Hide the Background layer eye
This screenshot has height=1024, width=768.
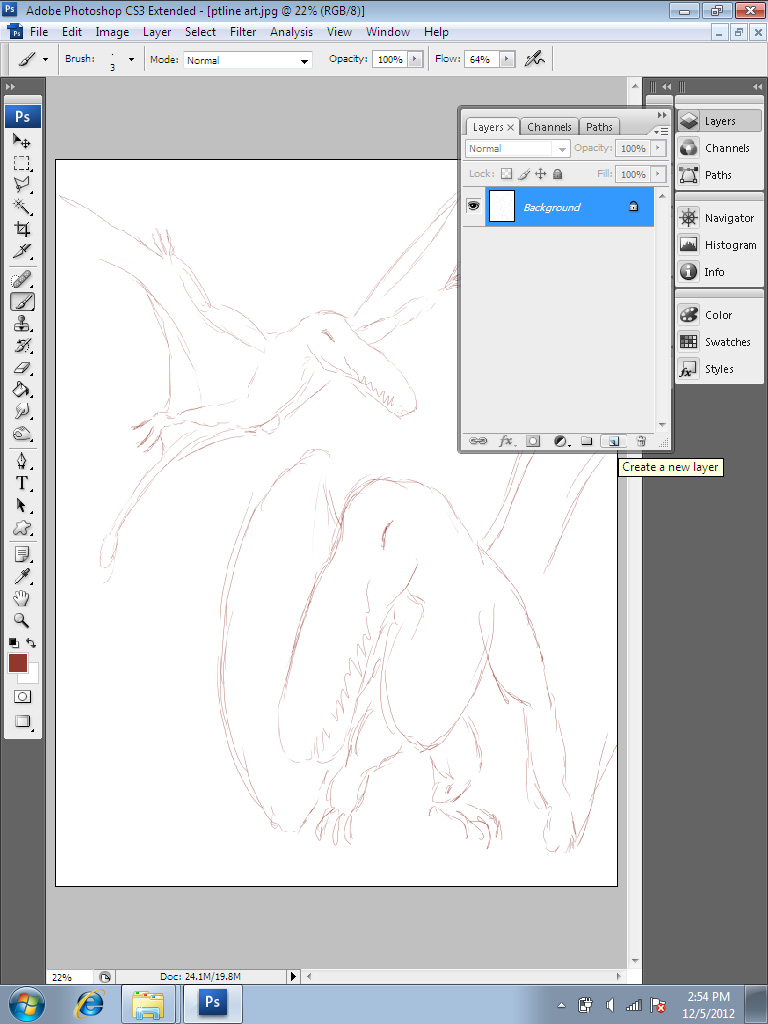[x=473, y=206]
